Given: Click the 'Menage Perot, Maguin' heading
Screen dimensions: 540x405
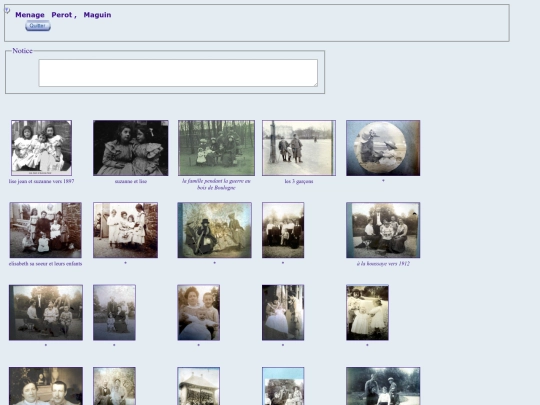Looking at the screenshot, I should pos(63,15).
